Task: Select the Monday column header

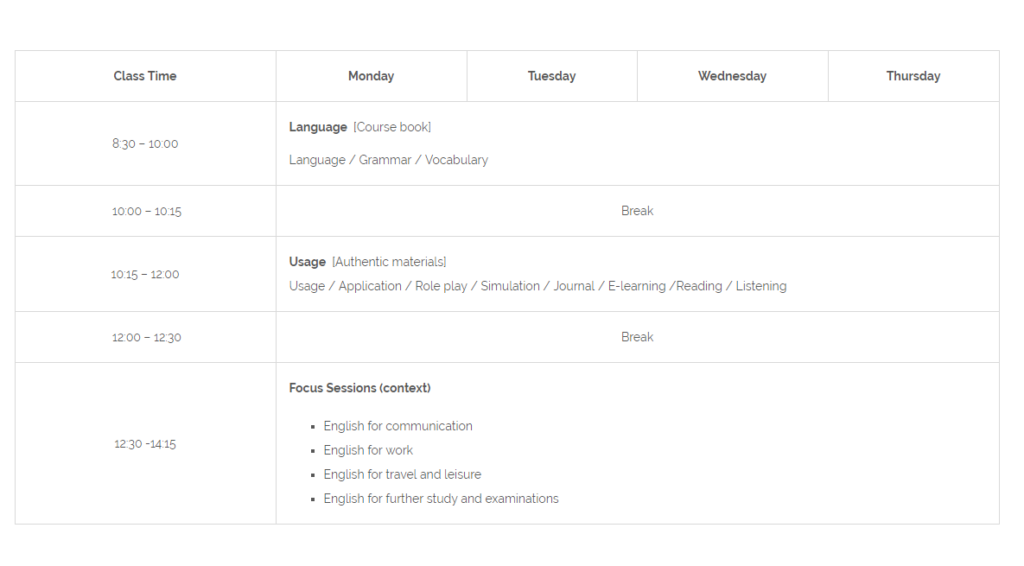Action: (x=371, y=76)
